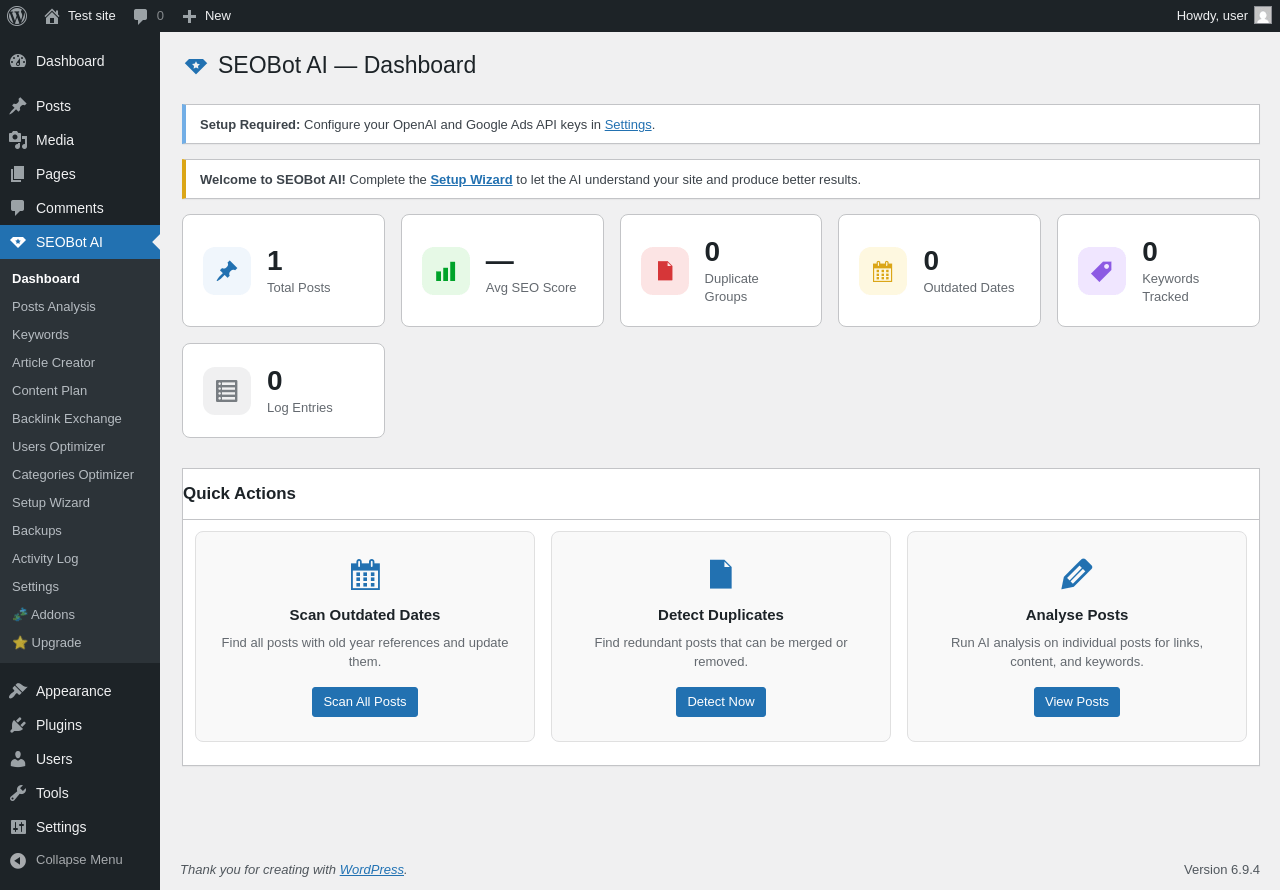Screen dimensions: 1280x890
Task: Open Plugins in the sidebar
Action: coord(59,725)
